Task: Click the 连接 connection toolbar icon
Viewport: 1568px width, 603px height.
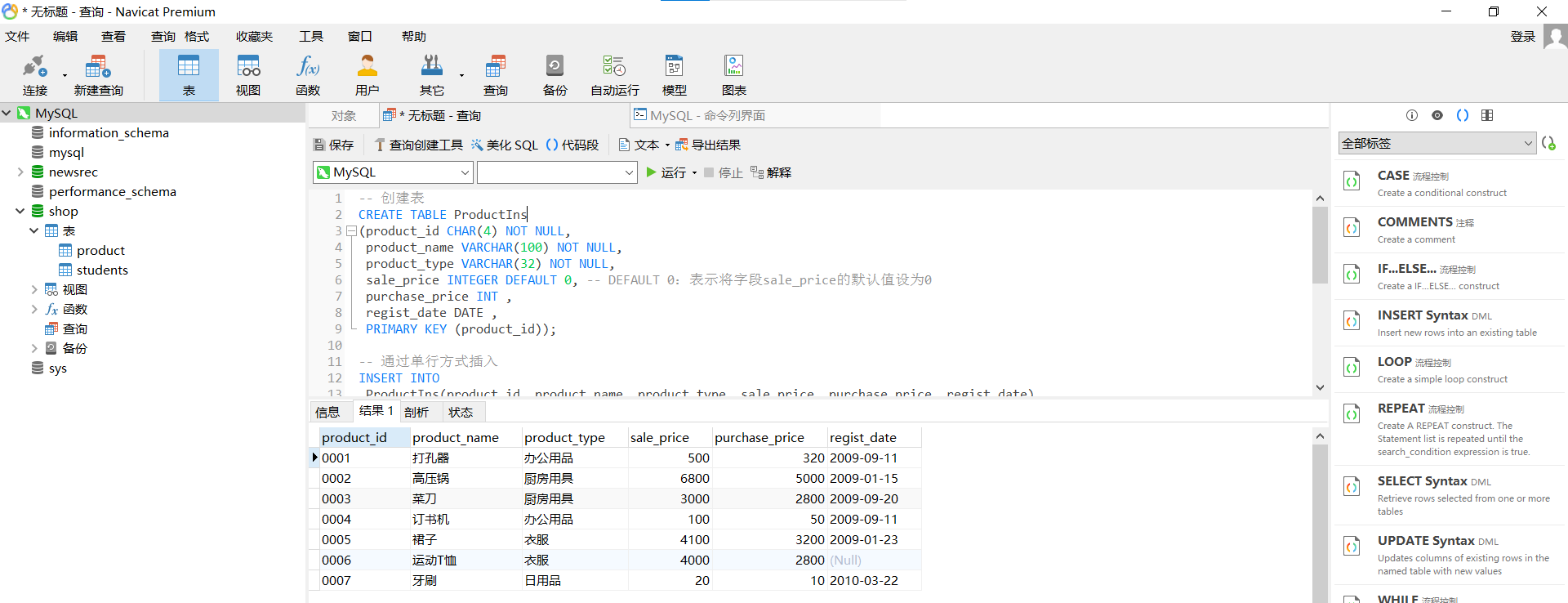Action: [35, 75]
